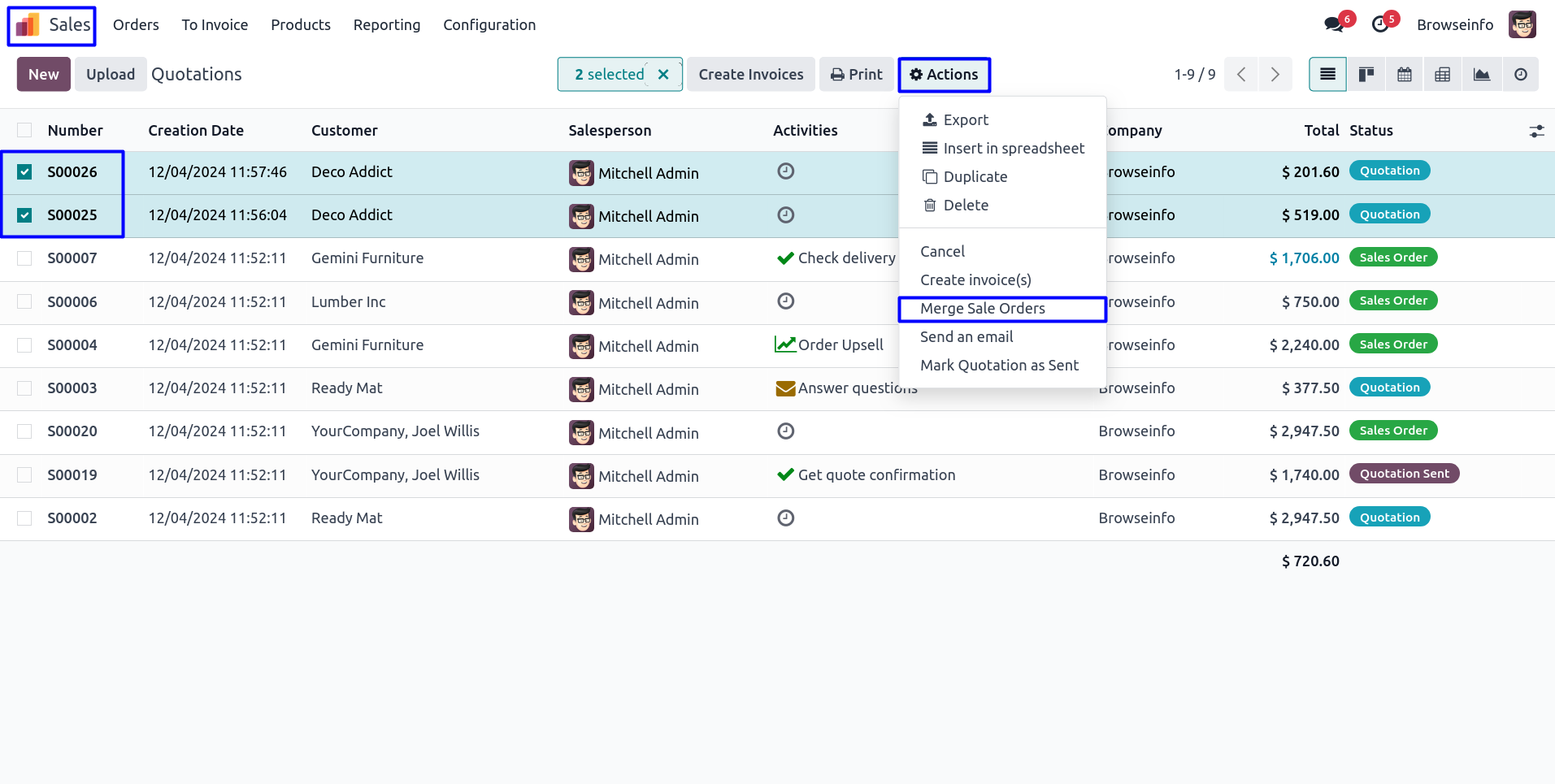Viewport: 1555px width, 784px height.
Task: Uncheck the S00025 row checkbox
Action: tap(24, 215)
